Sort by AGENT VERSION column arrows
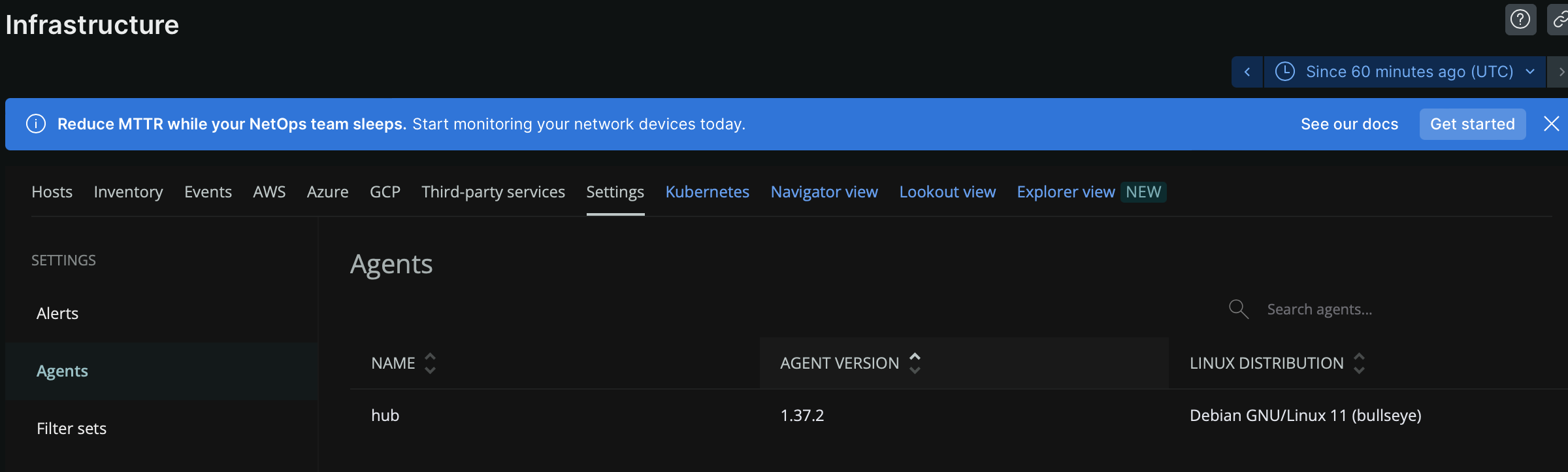This screenshot has width=1568, height=472. 915,363
